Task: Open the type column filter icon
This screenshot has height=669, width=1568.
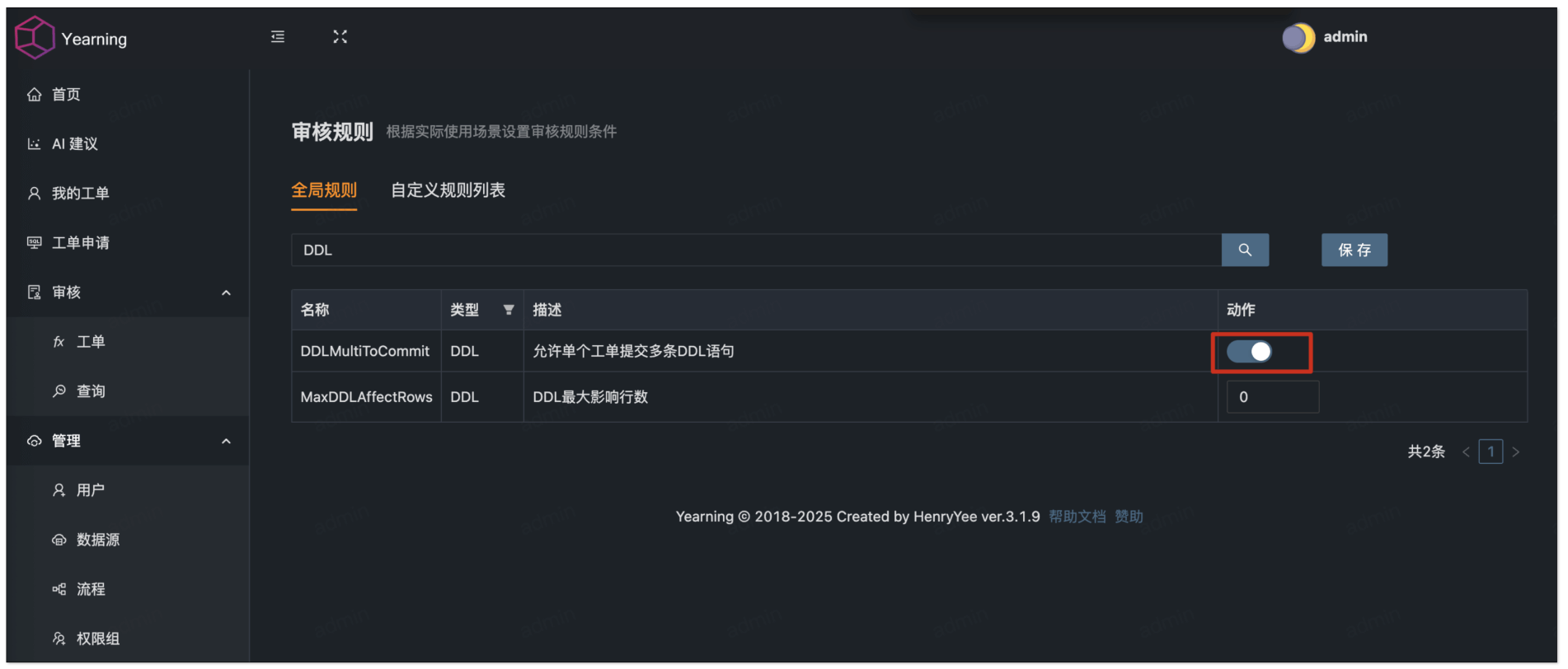Action: click(x=509, y=310)
